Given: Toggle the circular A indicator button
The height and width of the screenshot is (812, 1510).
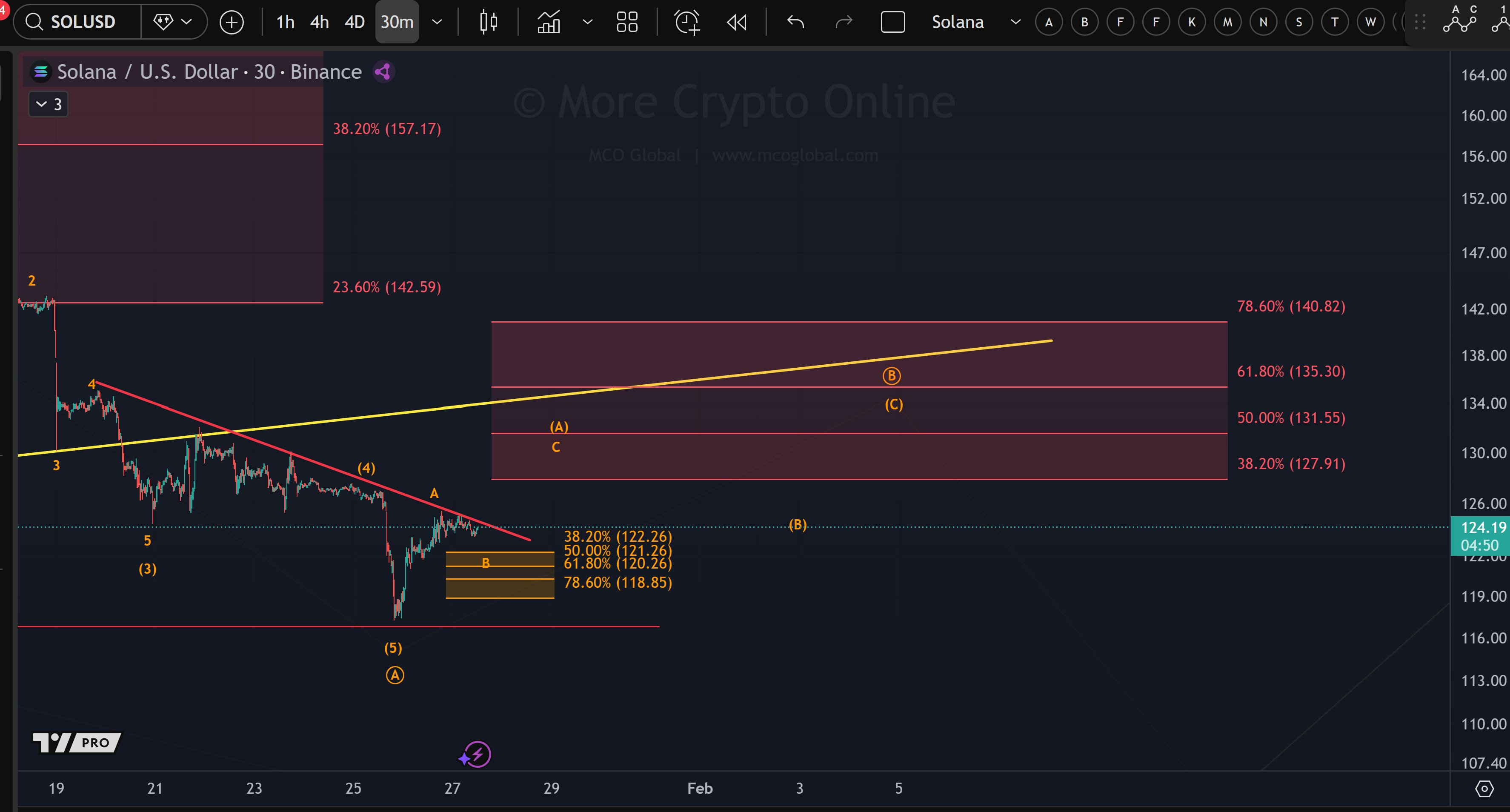Looking at the screenshot, I should point(1049,22).
